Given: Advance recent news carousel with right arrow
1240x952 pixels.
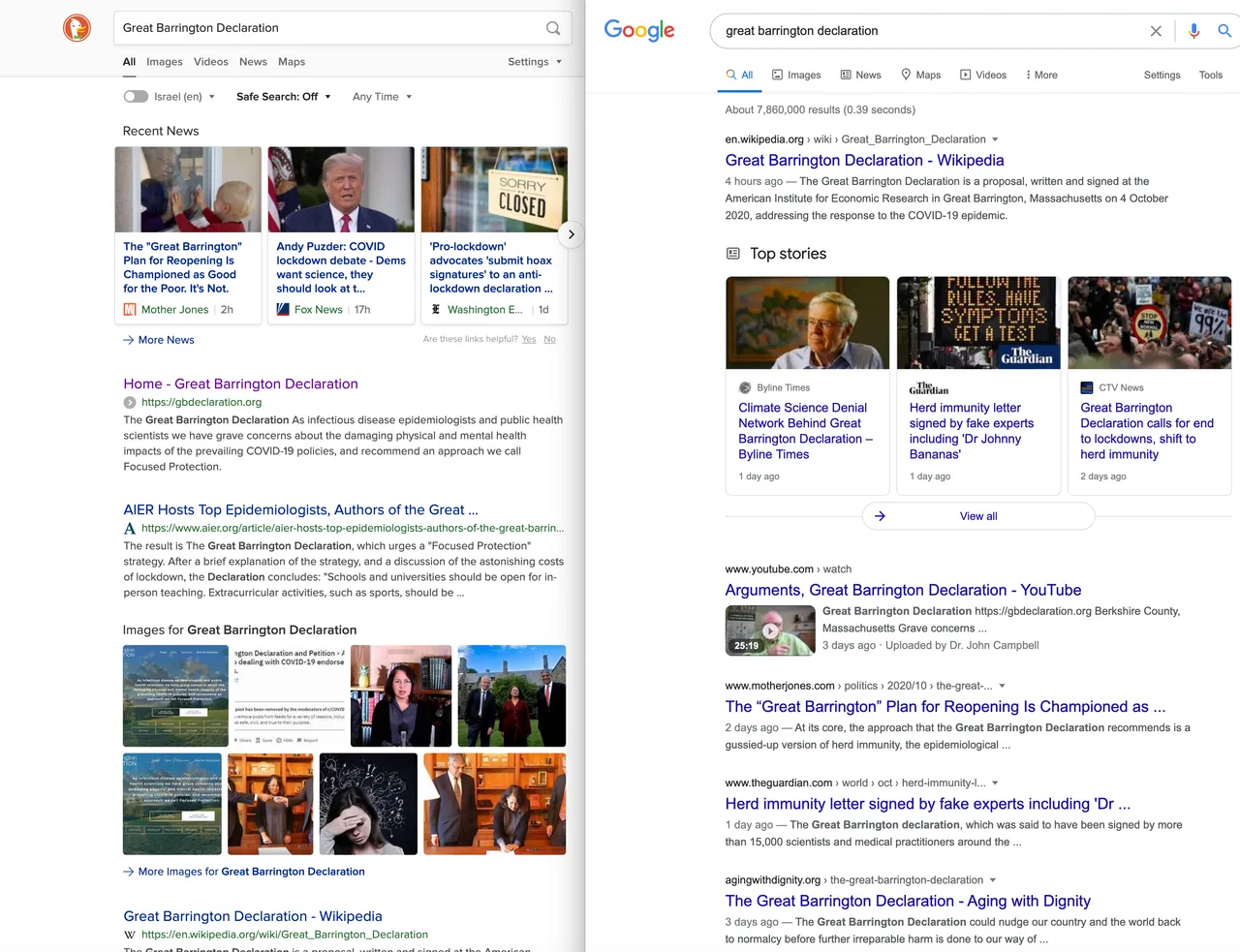Looking at the screenshot, I should pyautogui.click(x=572, y=234).
